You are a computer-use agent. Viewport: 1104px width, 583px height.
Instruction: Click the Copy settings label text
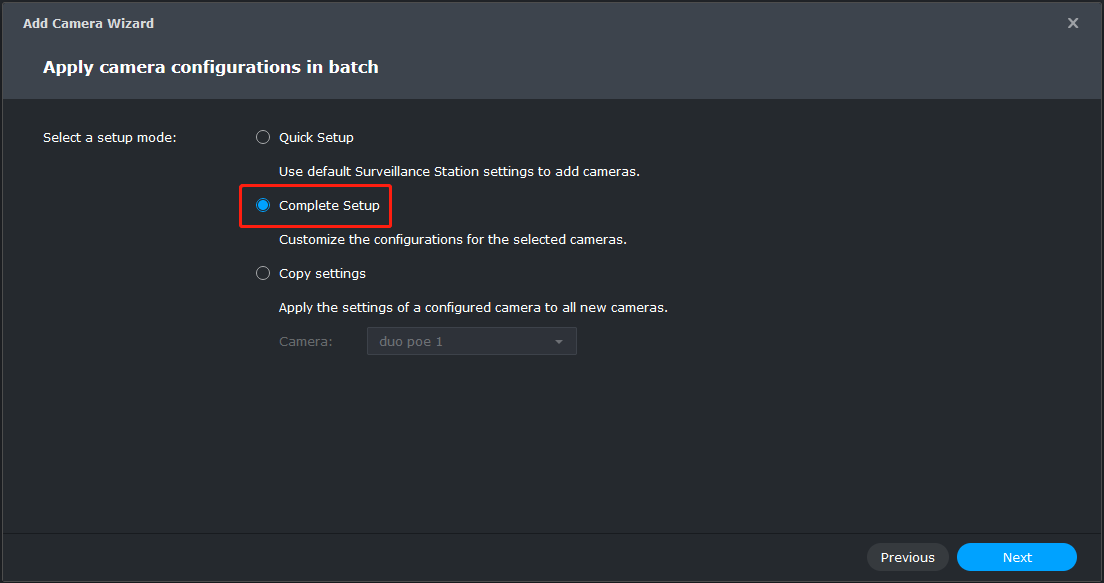click(322, 273)
